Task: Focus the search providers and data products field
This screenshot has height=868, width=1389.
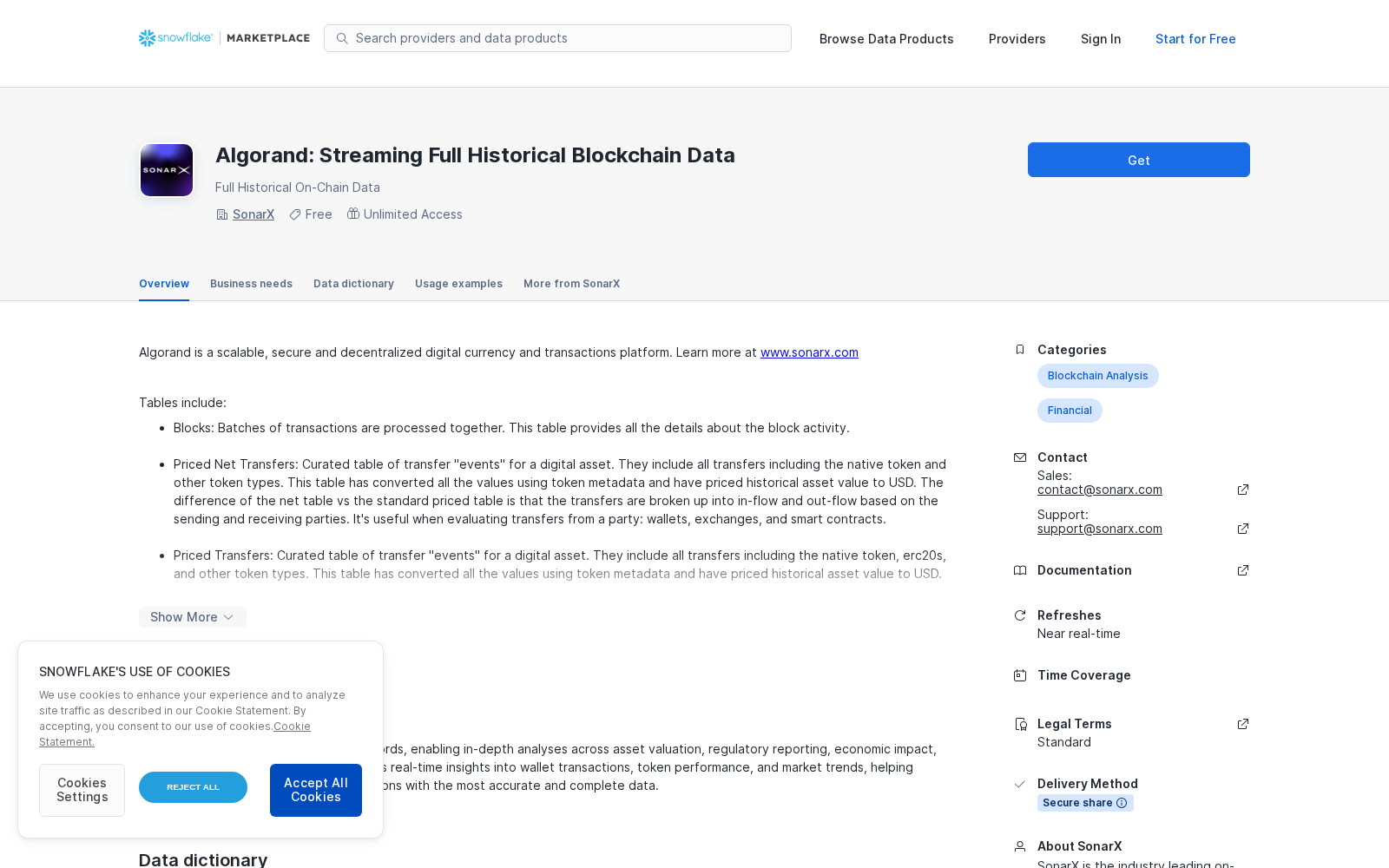Action: click(557, 38)
